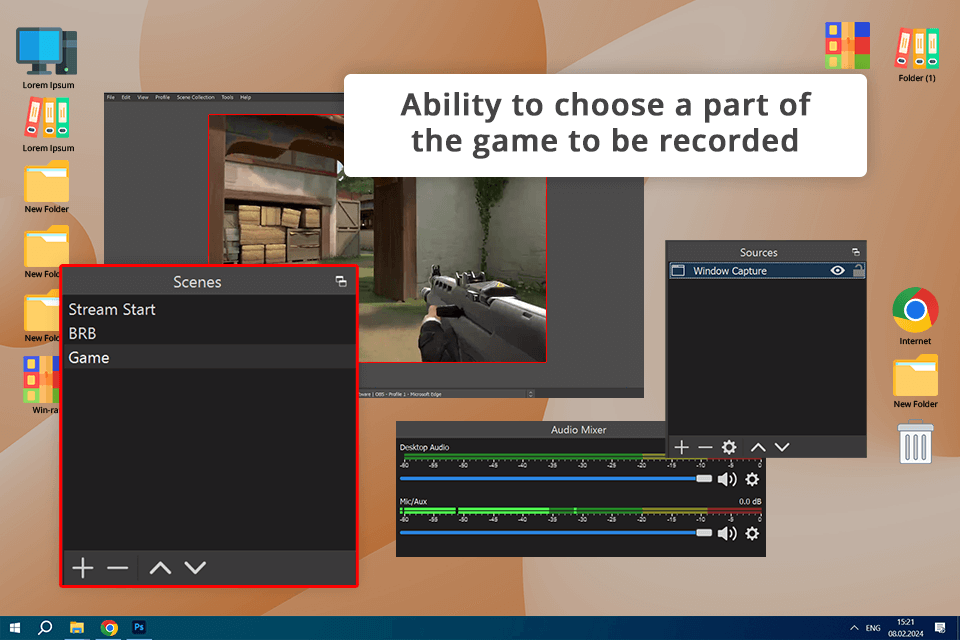Select the Stream Start scene
960x640 pixels.
tap(209, 309)
